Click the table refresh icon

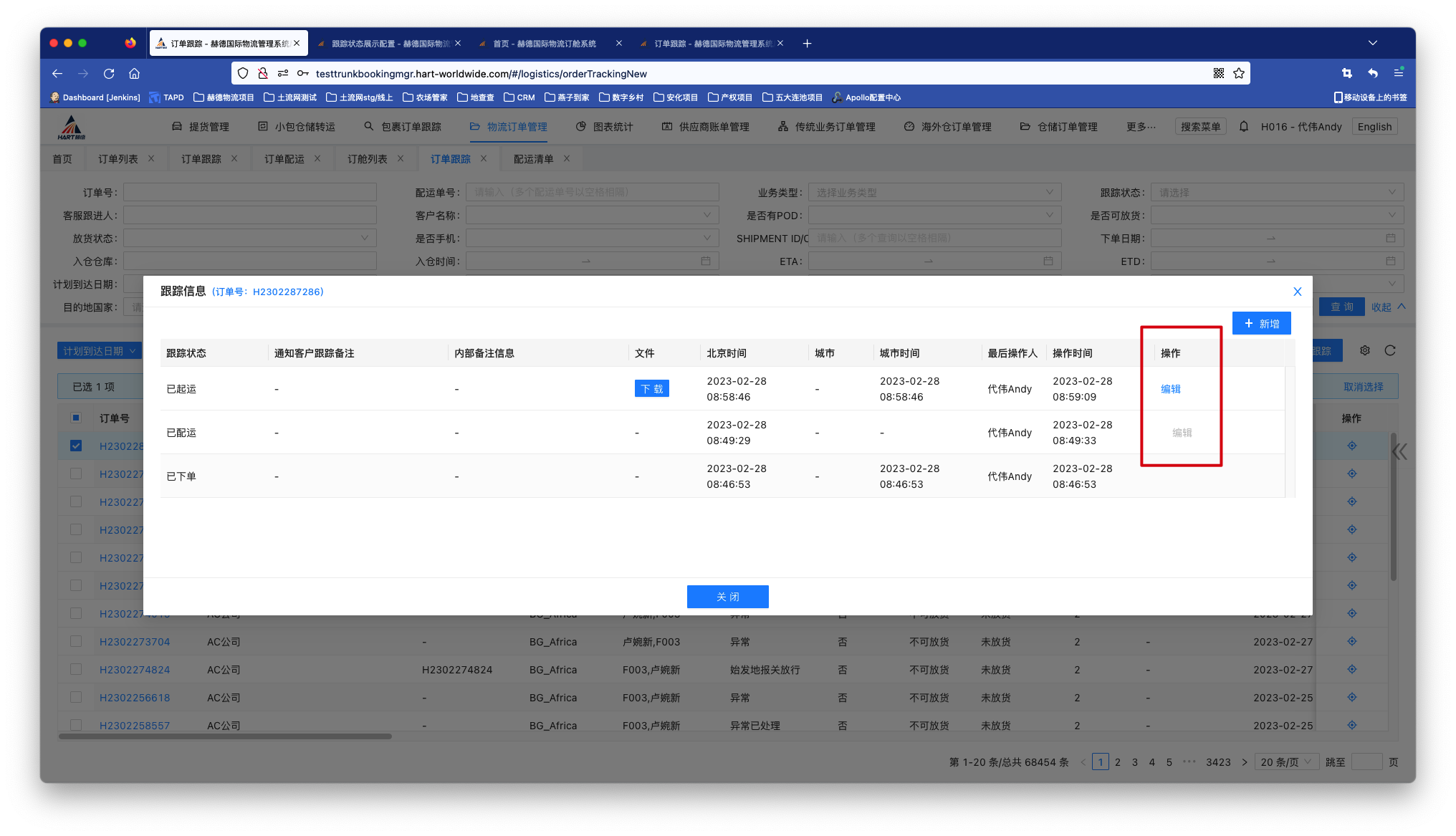pos(1390,350)
